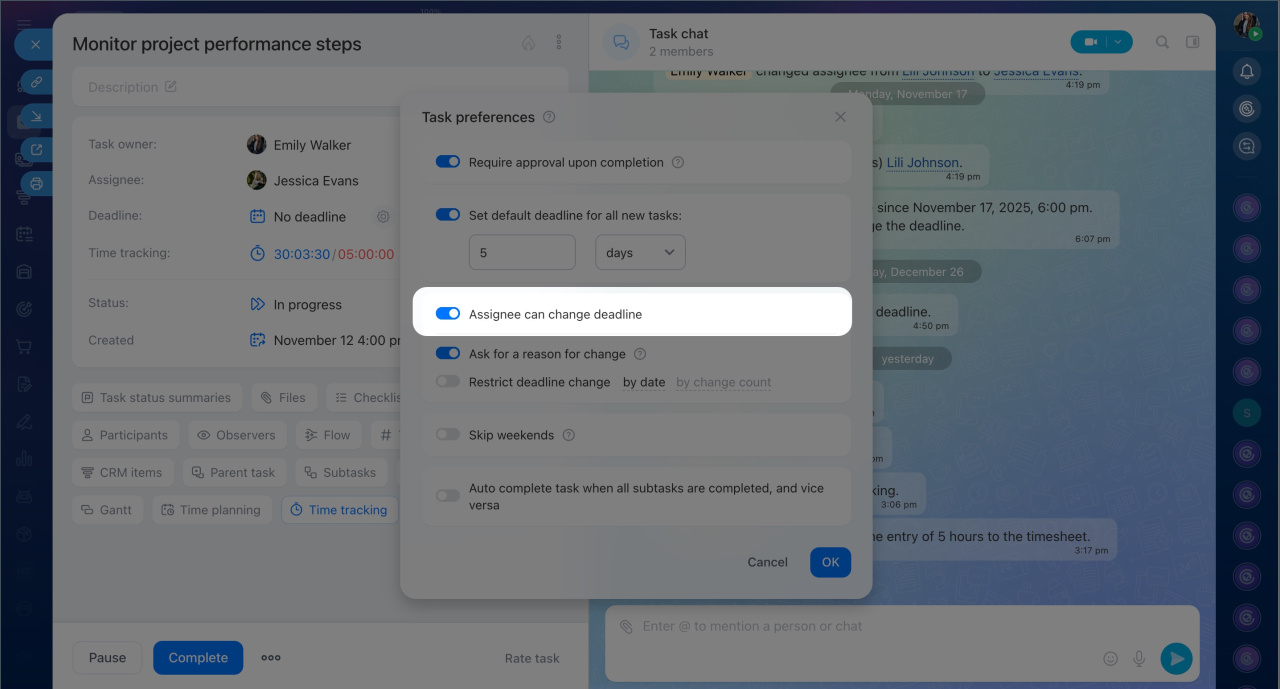Cancel the Task preferences dialog

pos(767,562)
